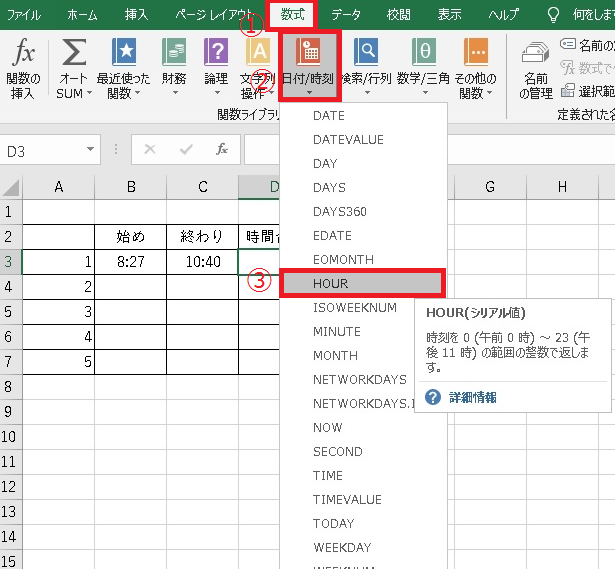The height and width of the screenshot is (569, 615).
Task: Open the 数学/三角 math functions icon
Action: click(424, 52)
